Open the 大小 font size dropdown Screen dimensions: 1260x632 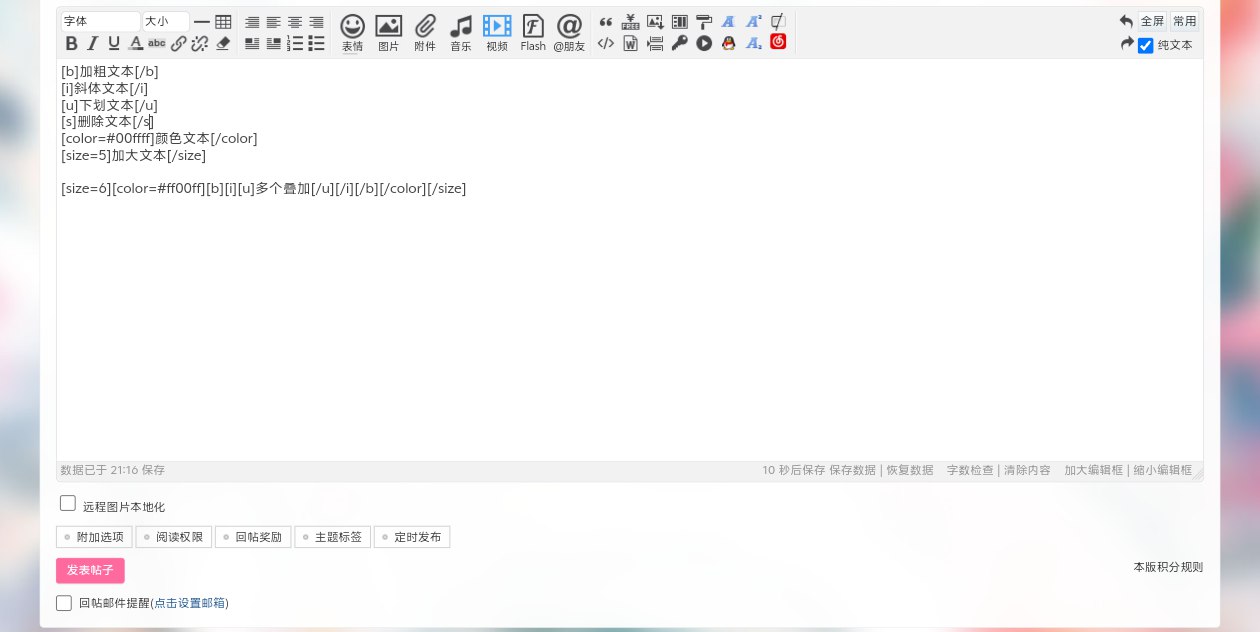[x=166, y=21]
